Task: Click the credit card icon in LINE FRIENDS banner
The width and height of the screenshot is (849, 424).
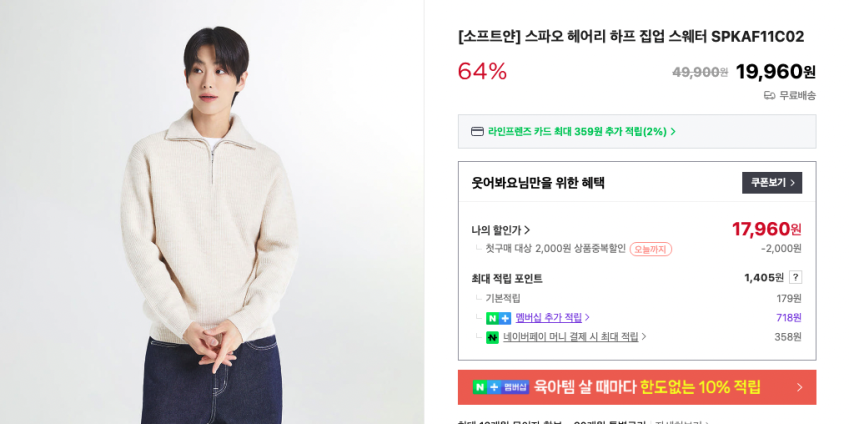Action: click(x=477, y=132)
